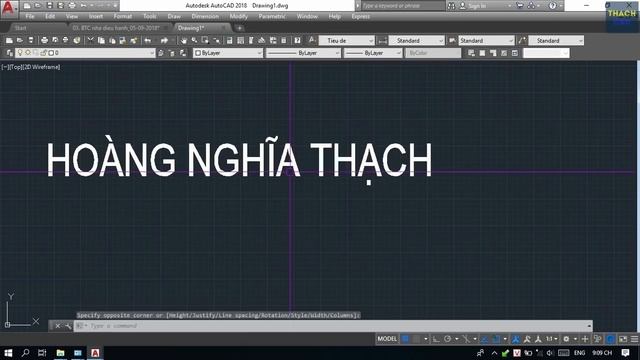The width and height of the screenshot is (640, 360).
Task: Open the Table Style manager icon
Action: click(452, 40)
